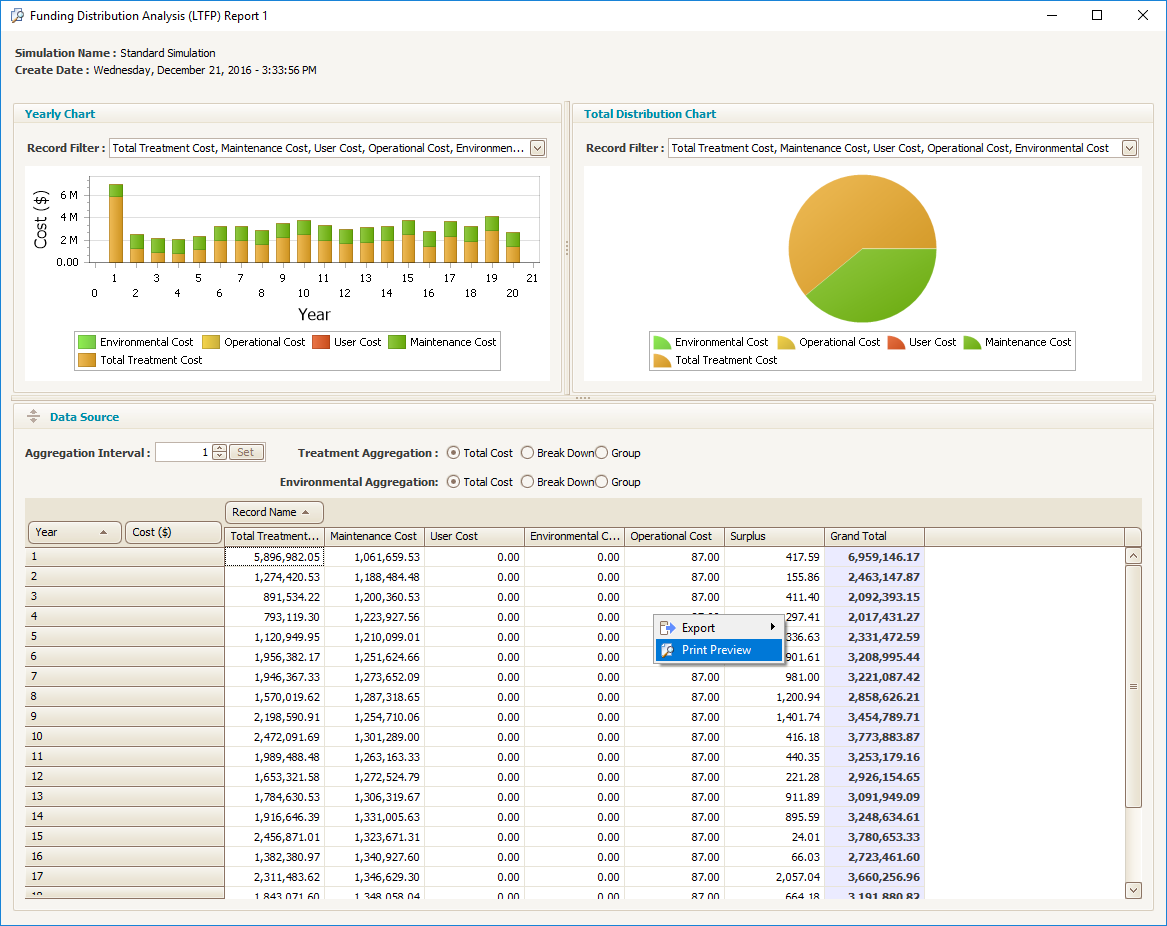
Task: Choose Print Preview from context menu
Action: (716, 650)
